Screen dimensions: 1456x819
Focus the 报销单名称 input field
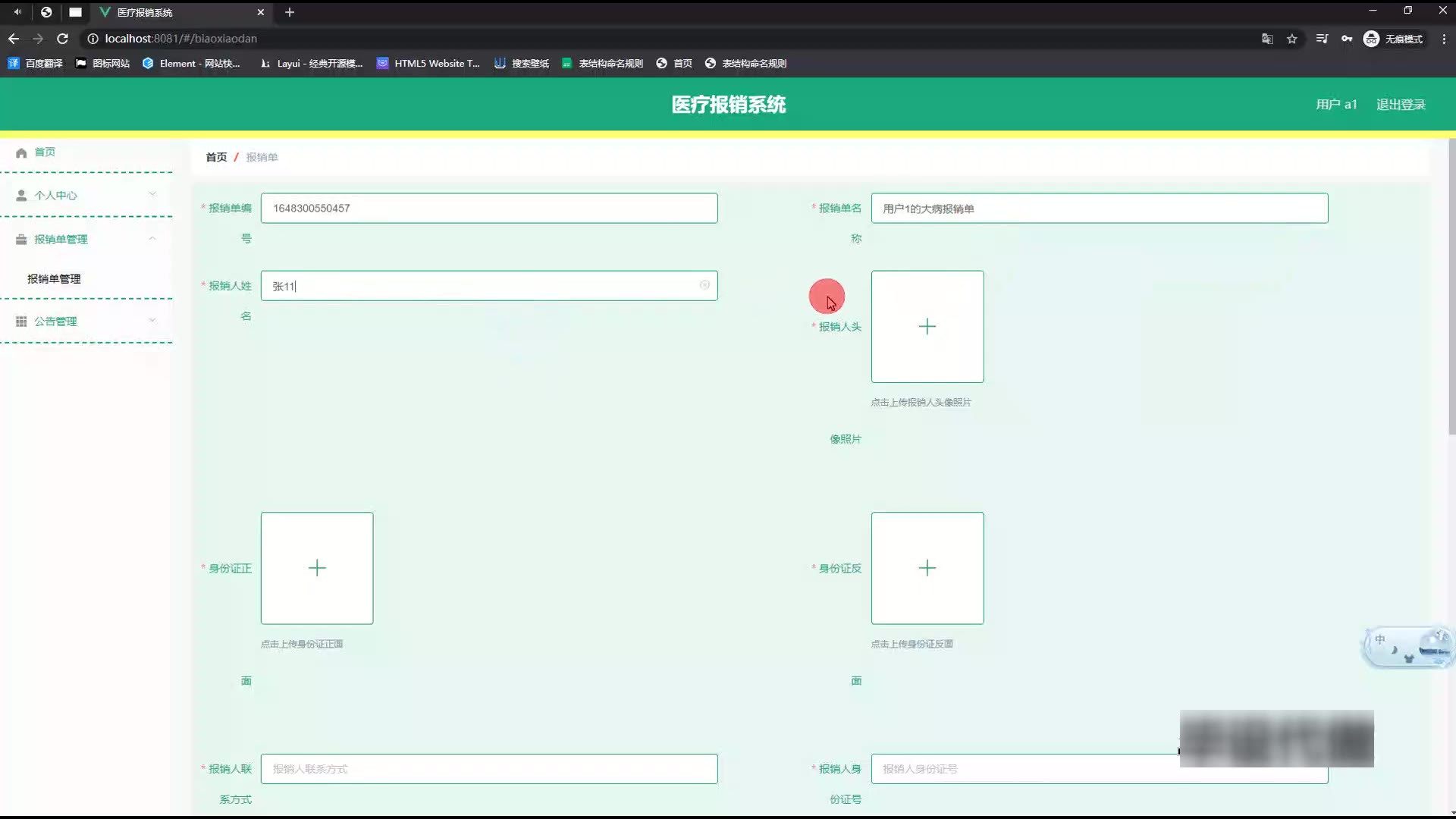pos(1099,209)
